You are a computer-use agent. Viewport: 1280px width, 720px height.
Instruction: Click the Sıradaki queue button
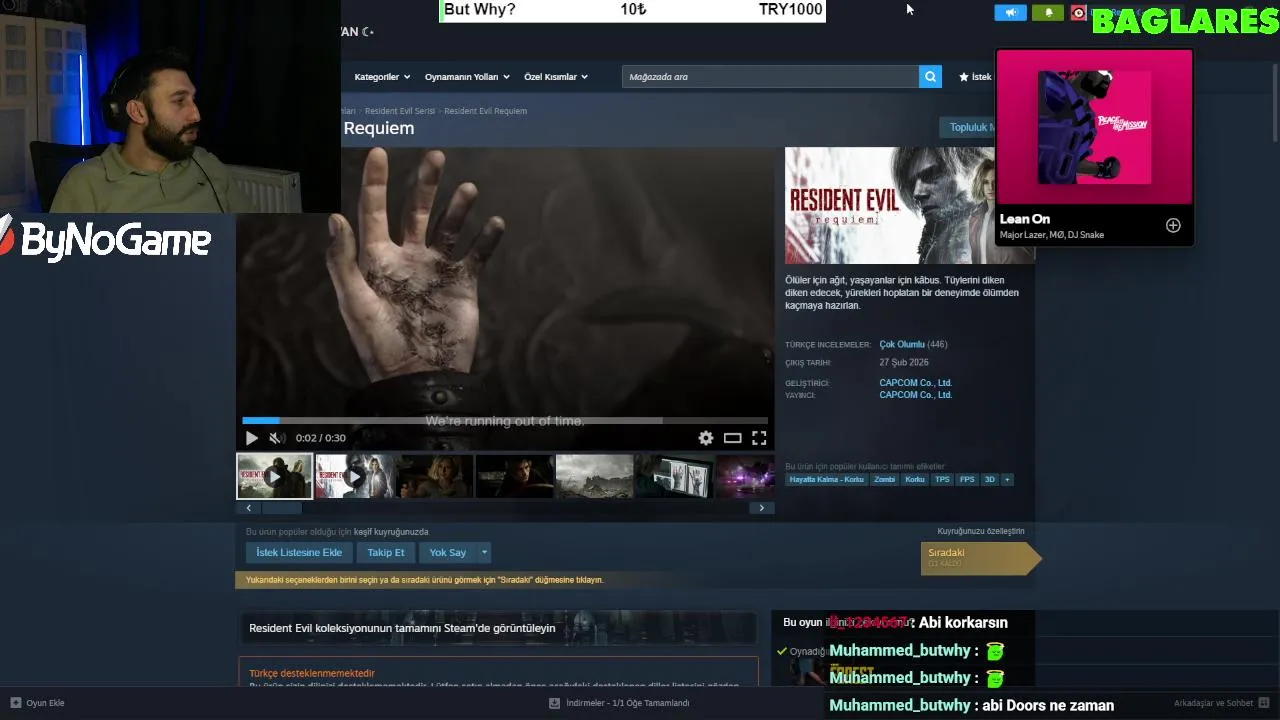pyautogui.click(x=980, y=558)
